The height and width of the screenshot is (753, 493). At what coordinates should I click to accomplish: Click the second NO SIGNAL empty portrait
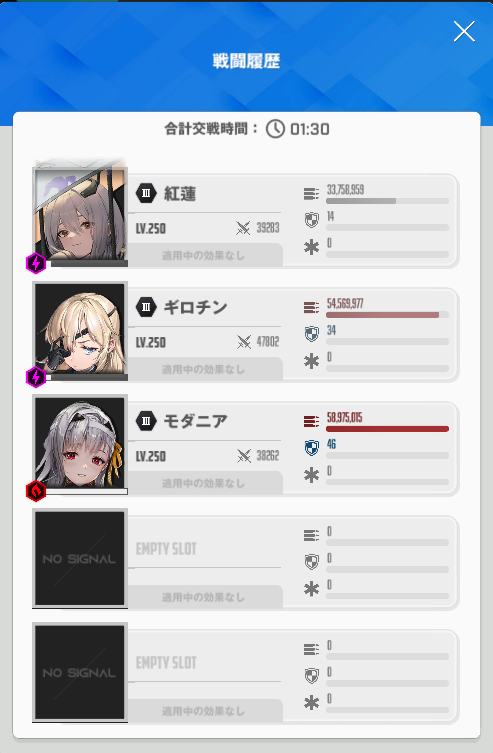click(x=80, y=672)
